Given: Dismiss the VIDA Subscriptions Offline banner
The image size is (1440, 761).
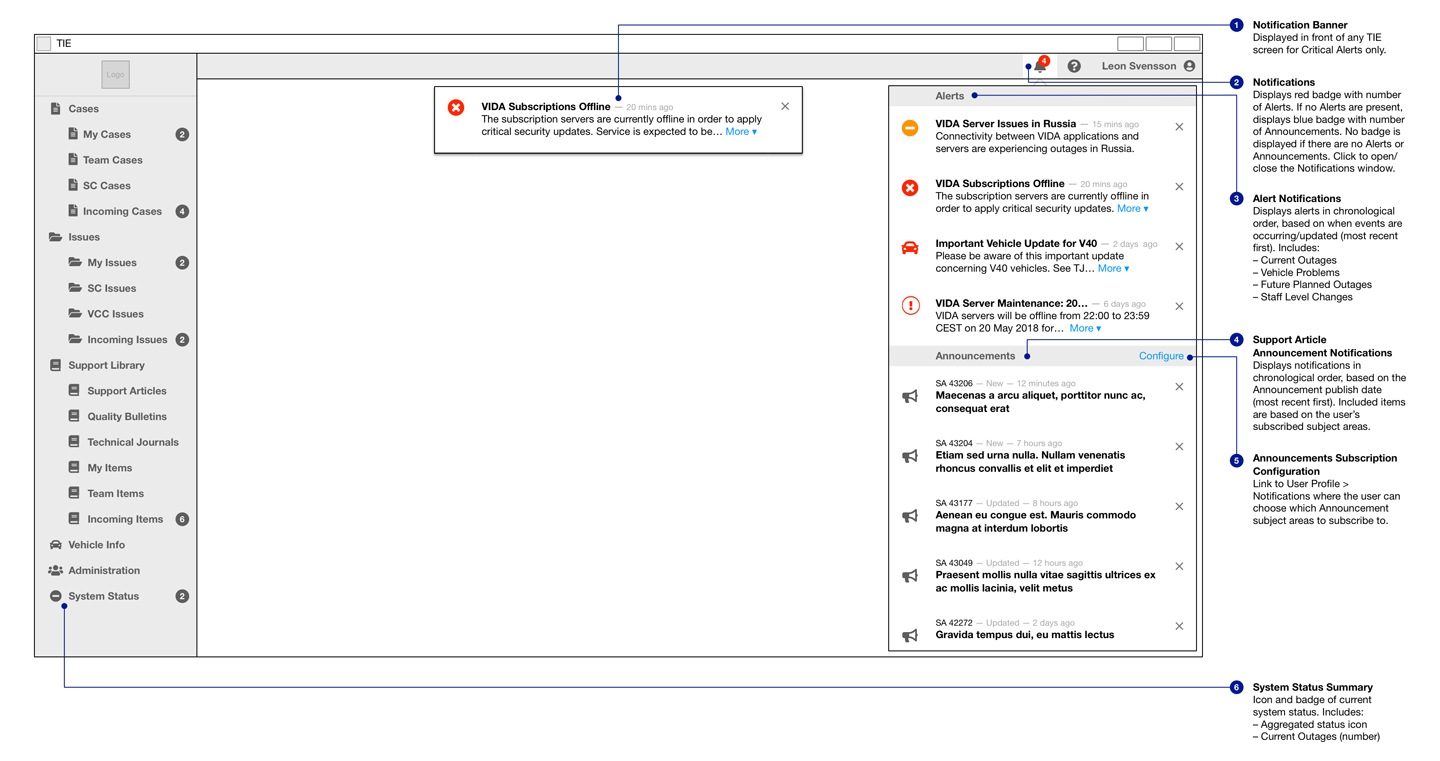Looking at the screenshot, I should (785, 106).
